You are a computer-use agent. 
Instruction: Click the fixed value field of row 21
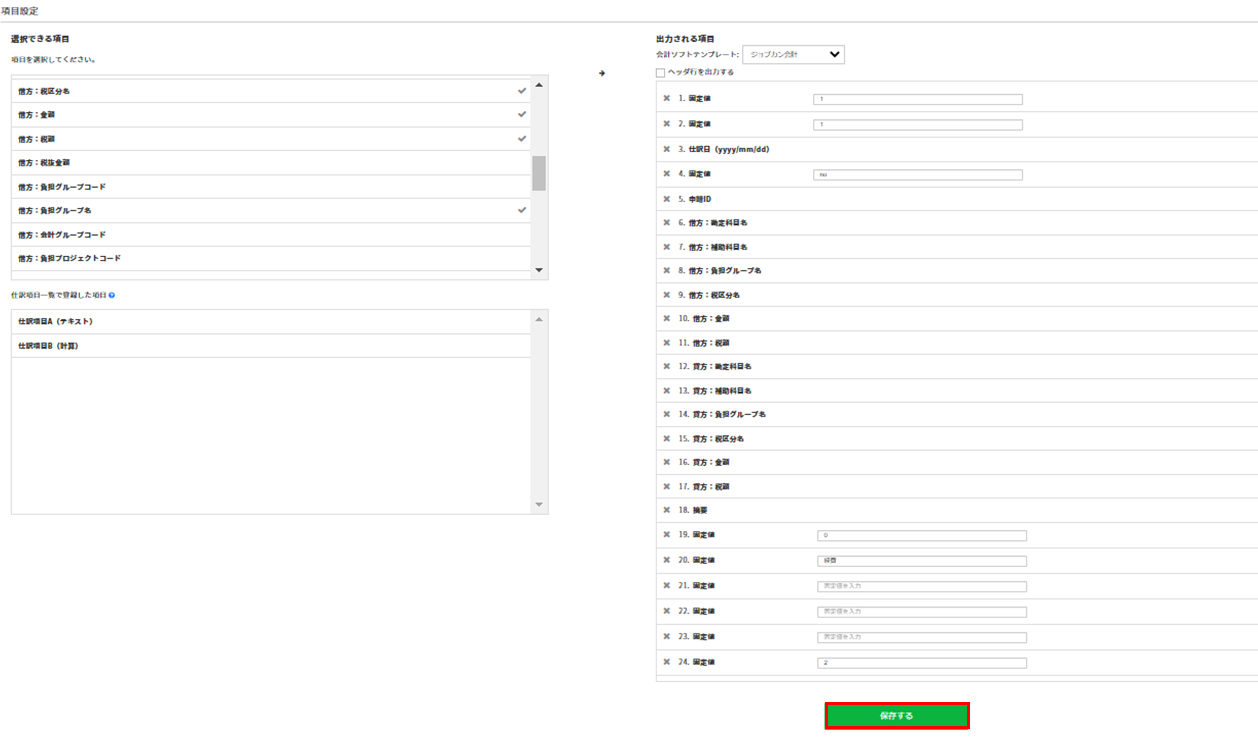coord(921,586)
